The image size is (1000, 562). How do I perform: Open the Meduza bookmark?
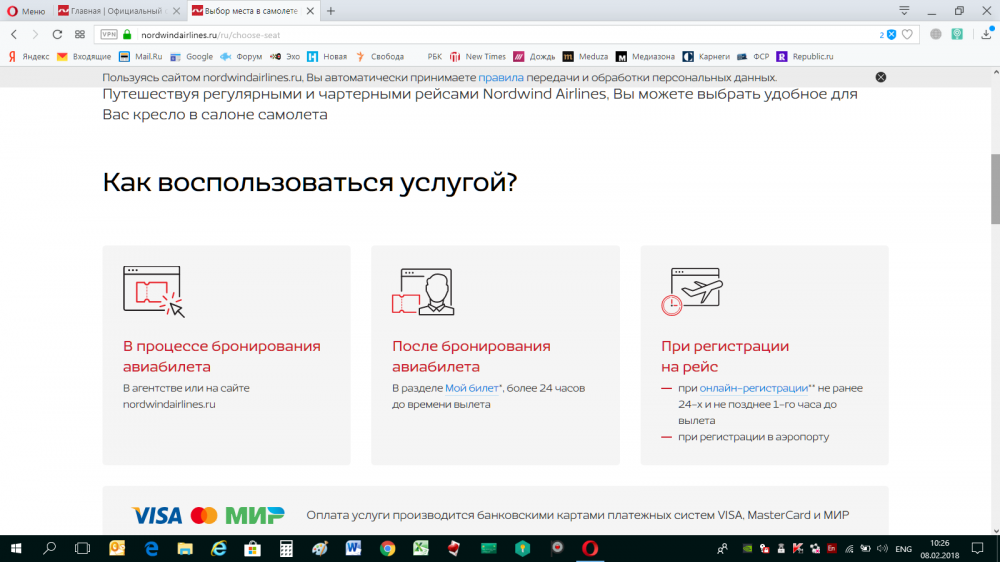[585, 57]
